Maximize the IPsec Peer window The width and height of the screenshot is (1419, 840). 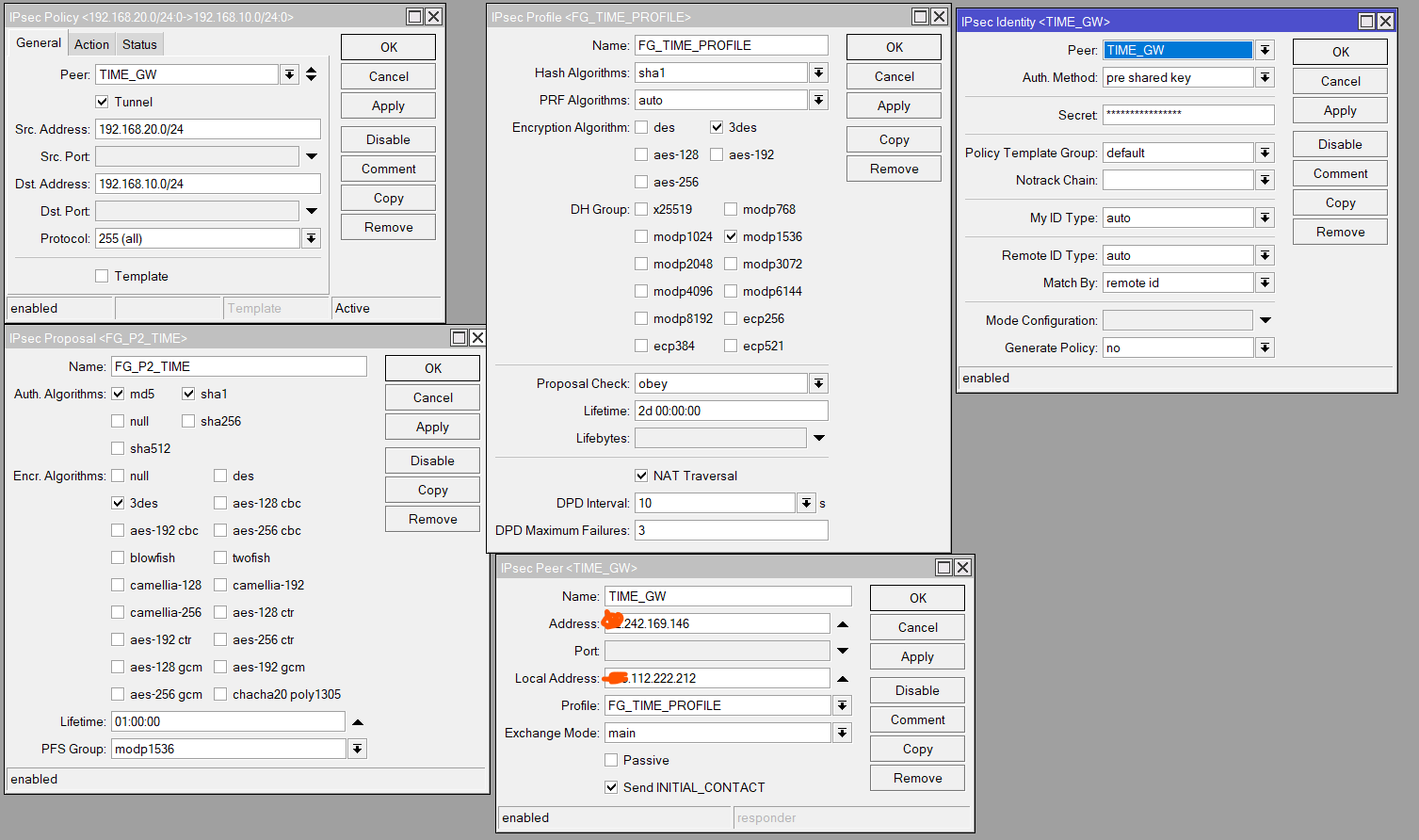943,568
